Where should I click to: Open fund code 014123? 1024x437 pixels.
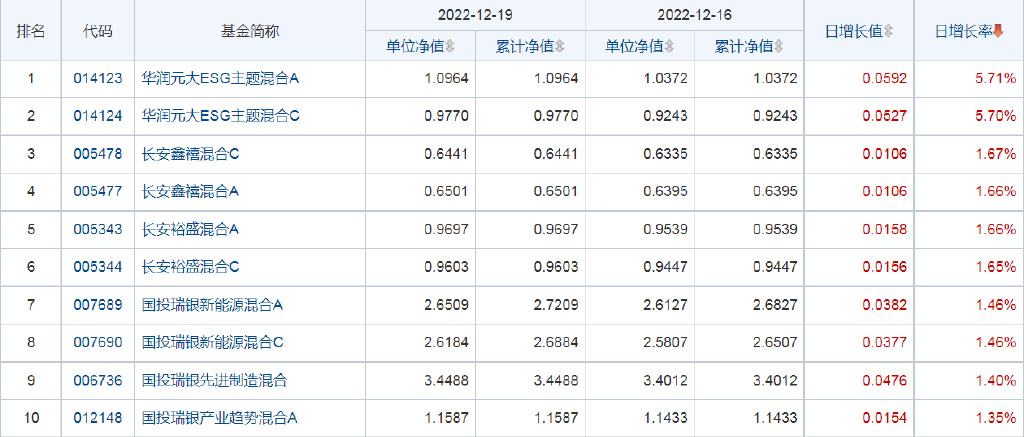(x=97, y=79)
